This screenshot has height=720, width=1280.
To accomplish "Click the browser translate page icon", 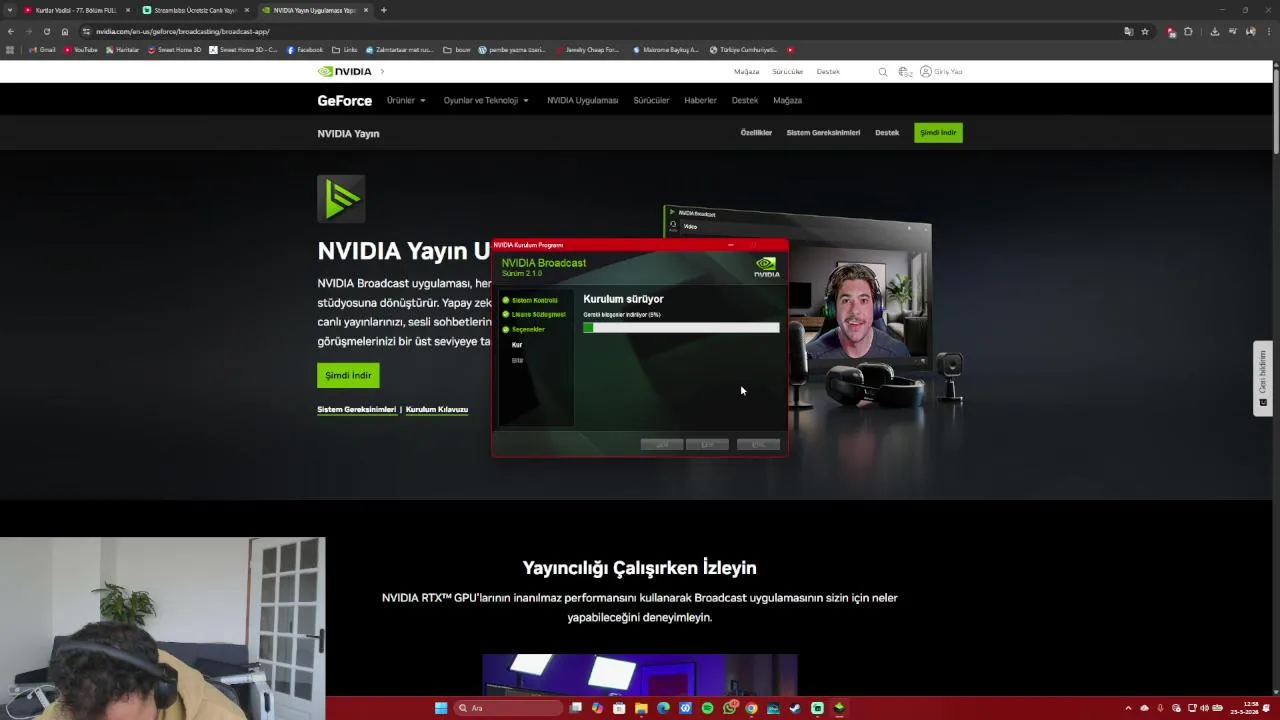I will coord(1128,31).
